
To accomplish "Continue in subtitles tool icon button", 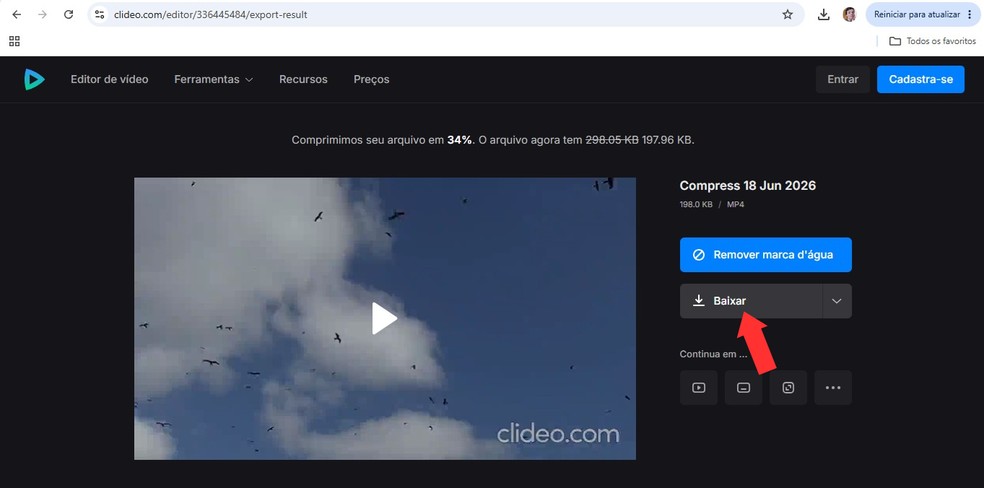I will [744, 388].
